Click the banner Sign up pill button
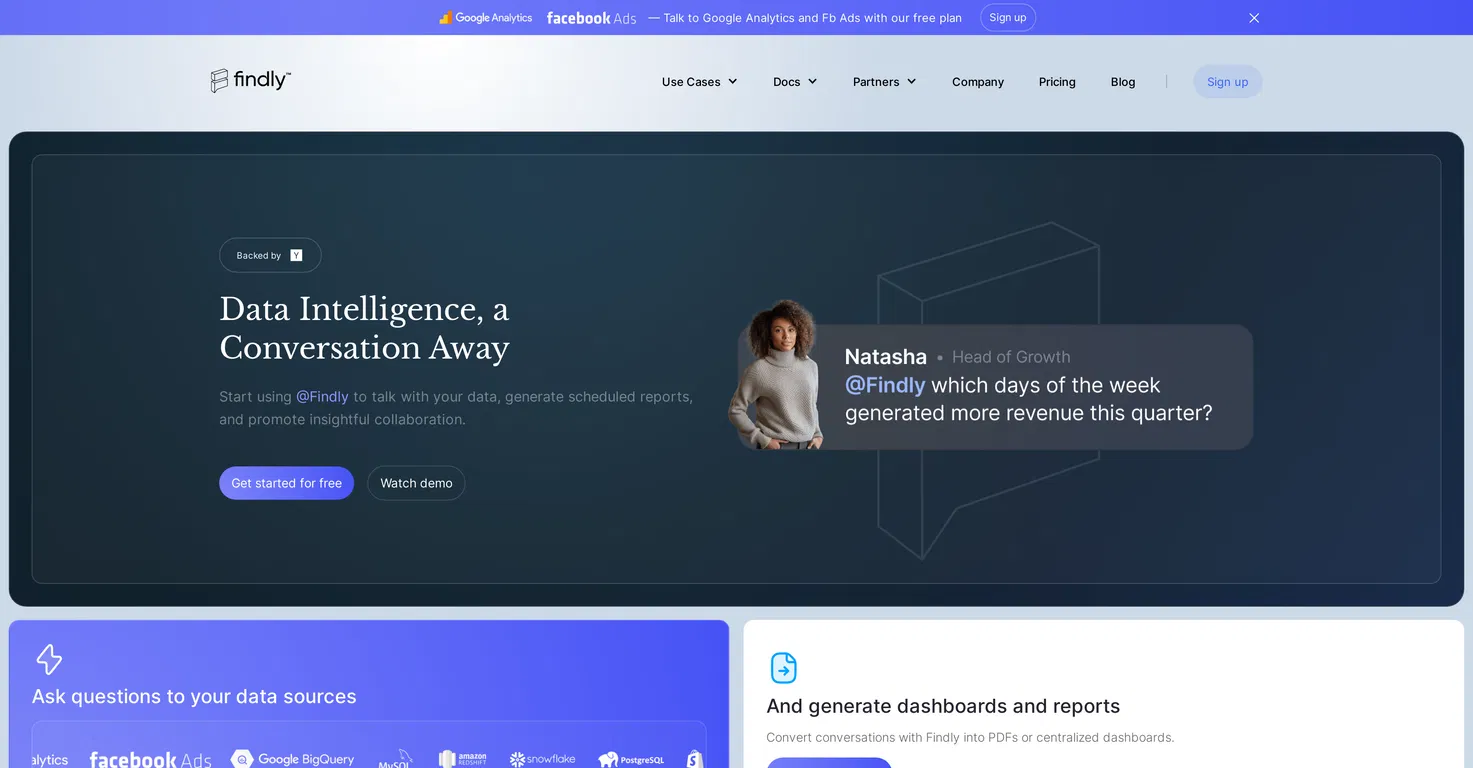Screen dimensions: 1473x768 [x=1007, y=18]
